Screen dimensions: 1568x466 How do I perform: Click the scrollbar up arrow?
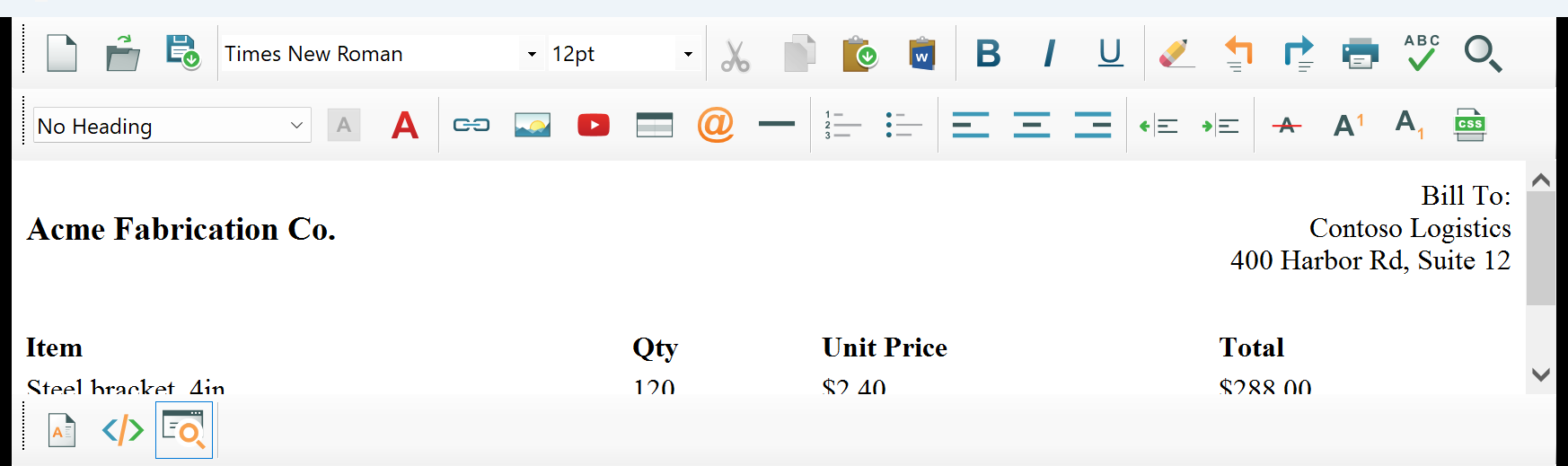[x=1541, y=180]
